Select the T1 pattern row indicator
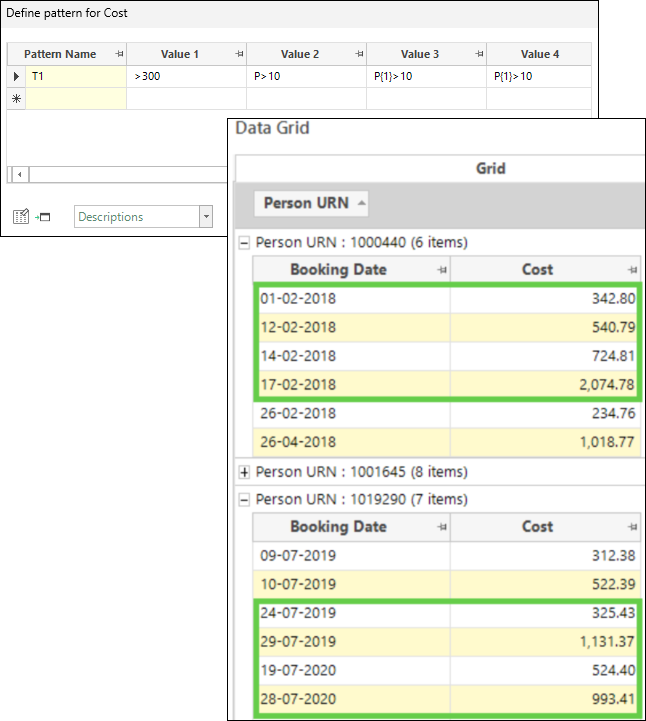 pyautogui.click(x=15, y=77)
